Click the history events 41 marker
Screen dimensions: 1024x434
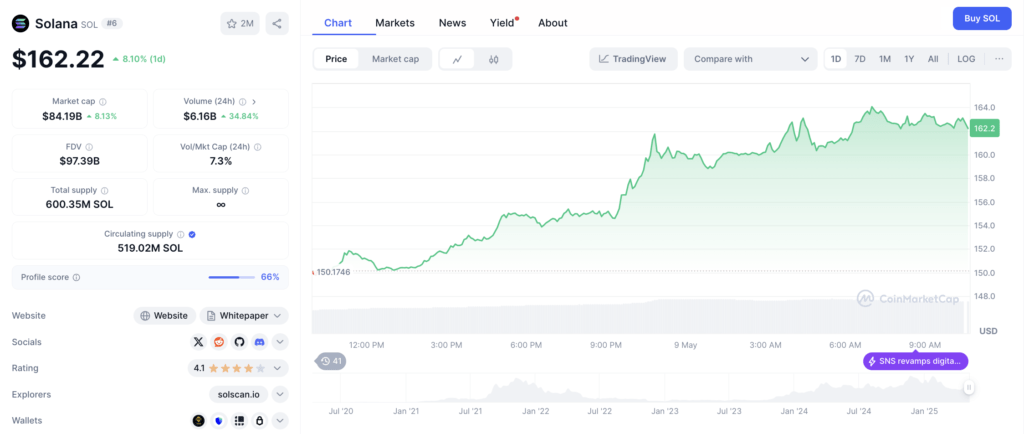(x=332, y=361)
